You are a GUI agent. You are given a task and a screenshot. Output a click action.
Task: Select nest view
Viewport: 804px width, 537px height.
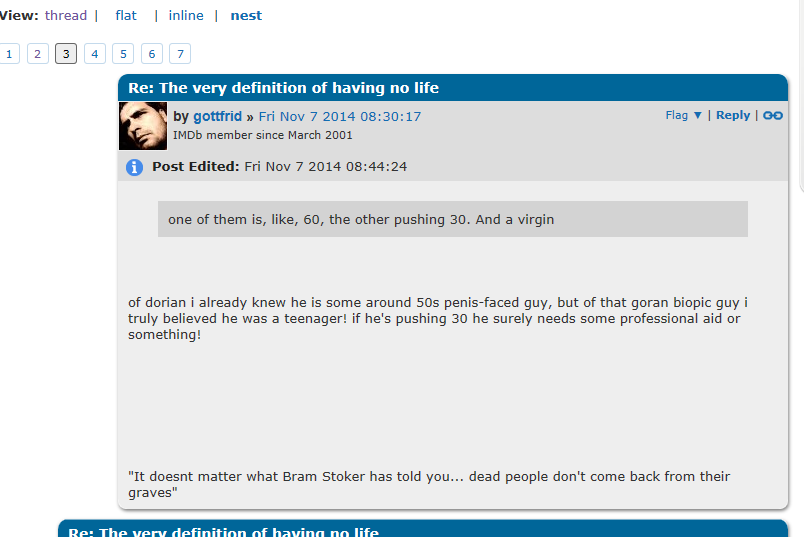pyautogui.click(x=246, y=16)
